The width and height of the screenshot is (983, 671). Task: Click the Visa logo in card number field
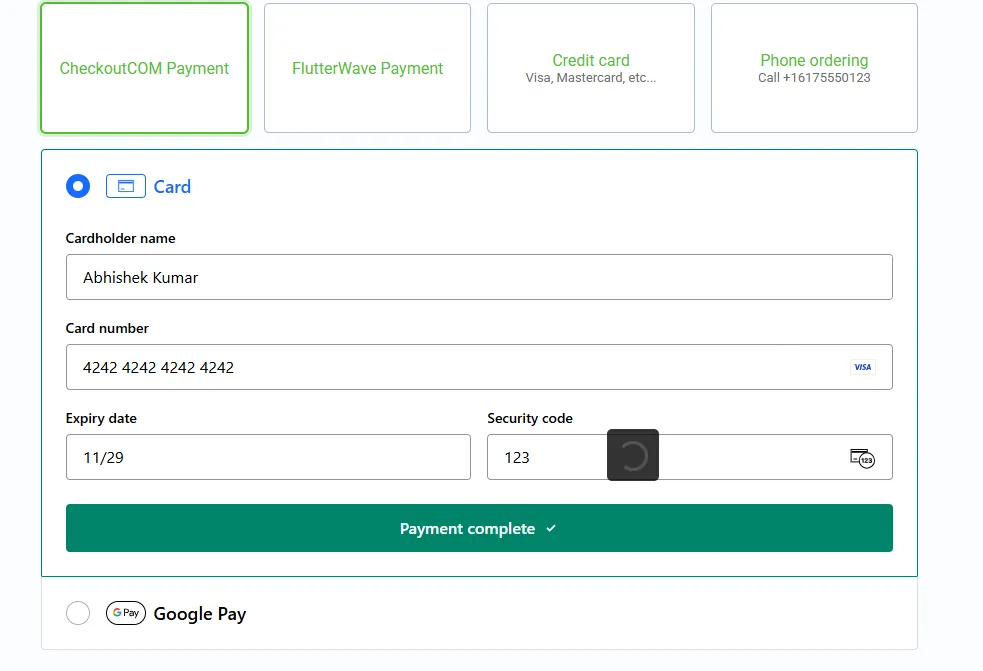coord(863,367)
